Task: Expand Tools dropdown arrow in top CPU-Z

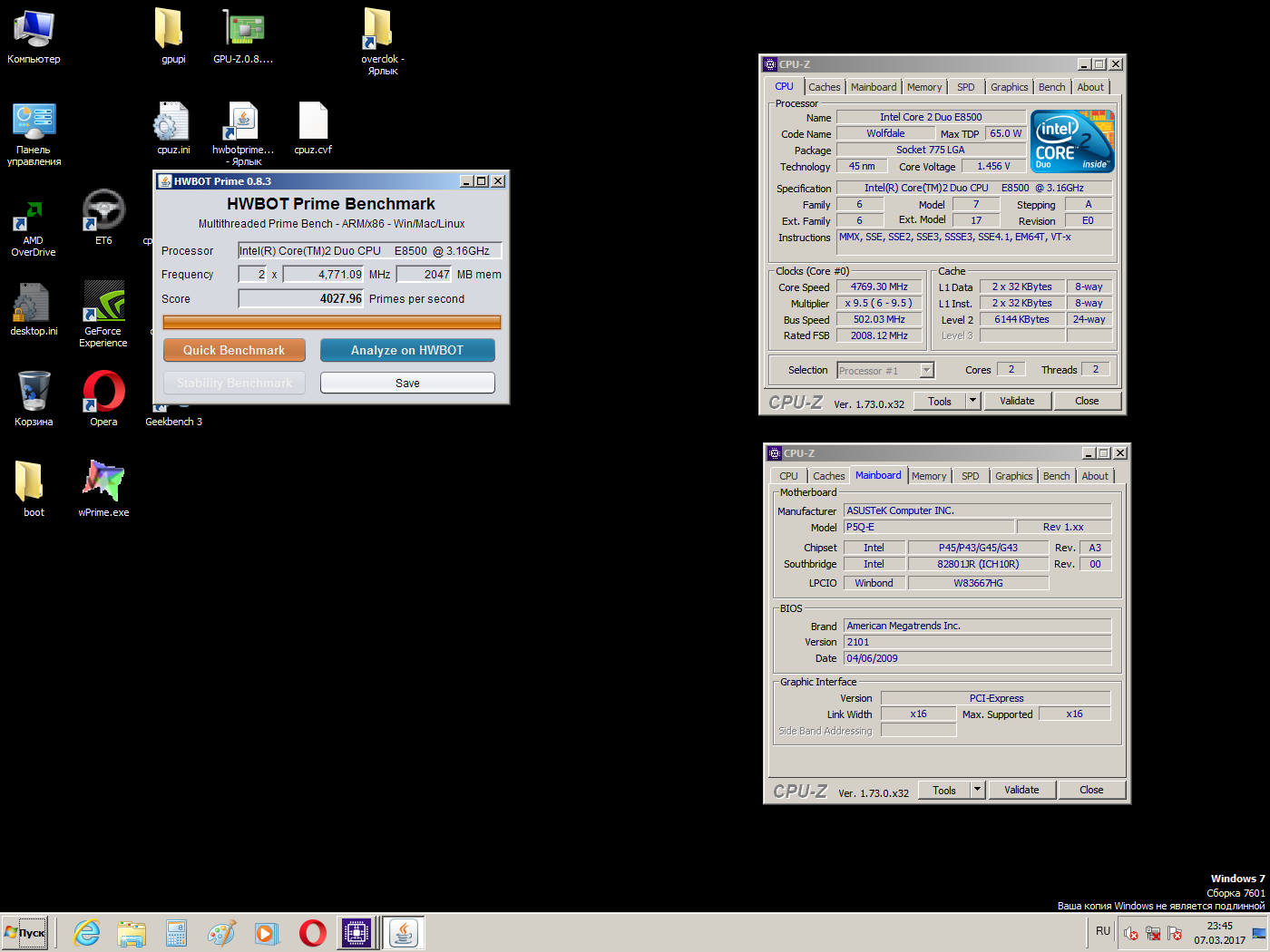Action: (x=972, y=401)
